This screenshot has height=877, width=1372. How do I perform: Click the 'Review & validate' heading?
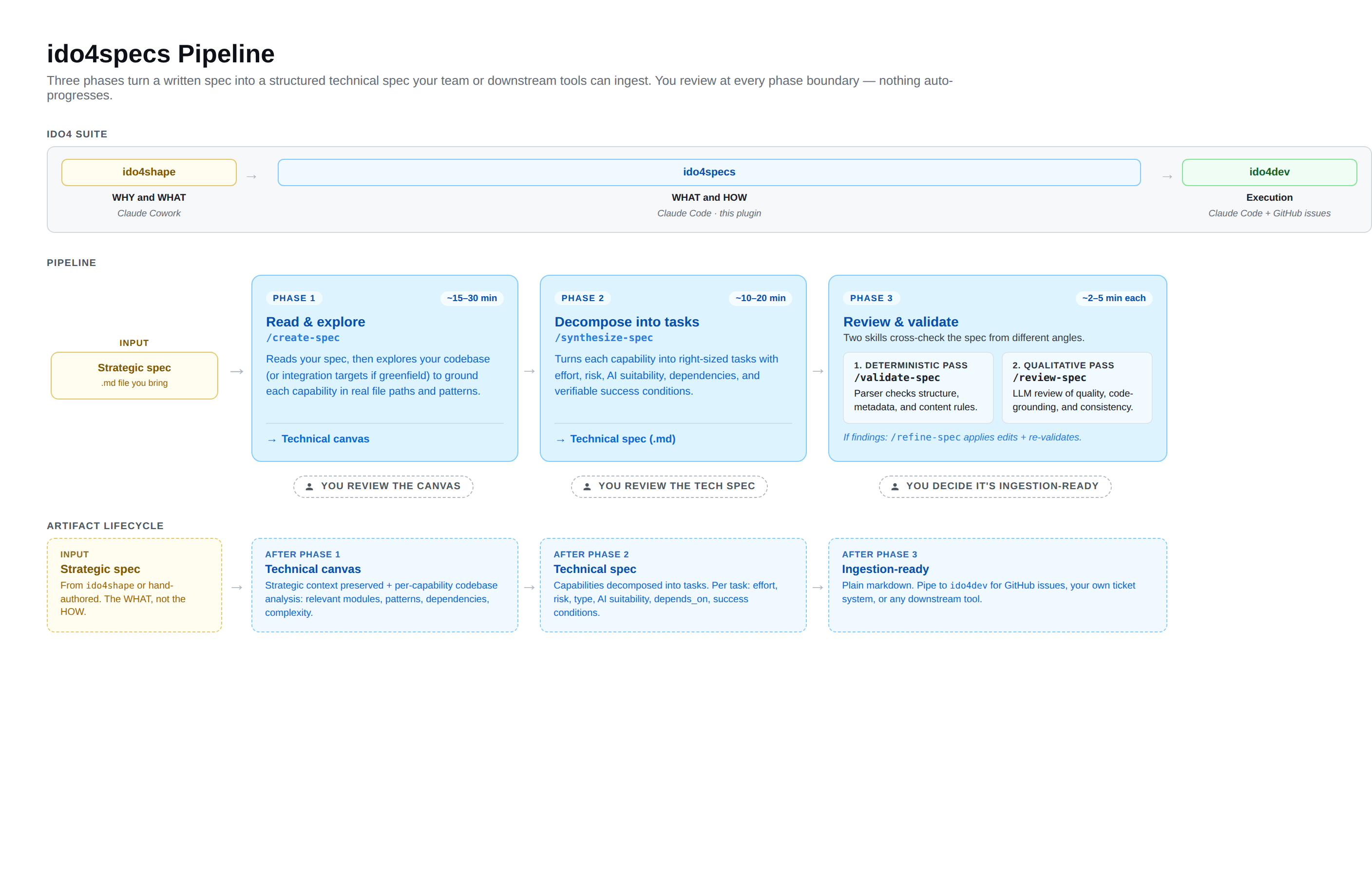tap(901, 322)
